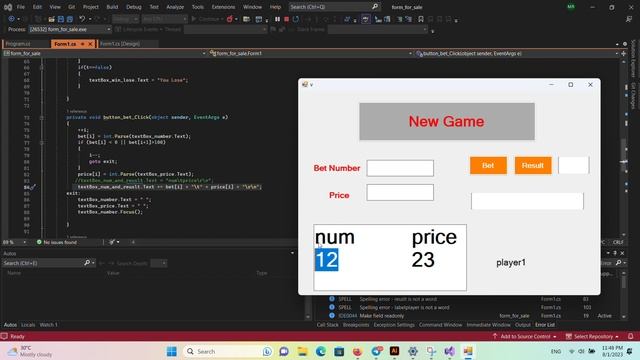Open Adobe Illustrator from the taskbar
Screen dimensions: 640x360
394,351
